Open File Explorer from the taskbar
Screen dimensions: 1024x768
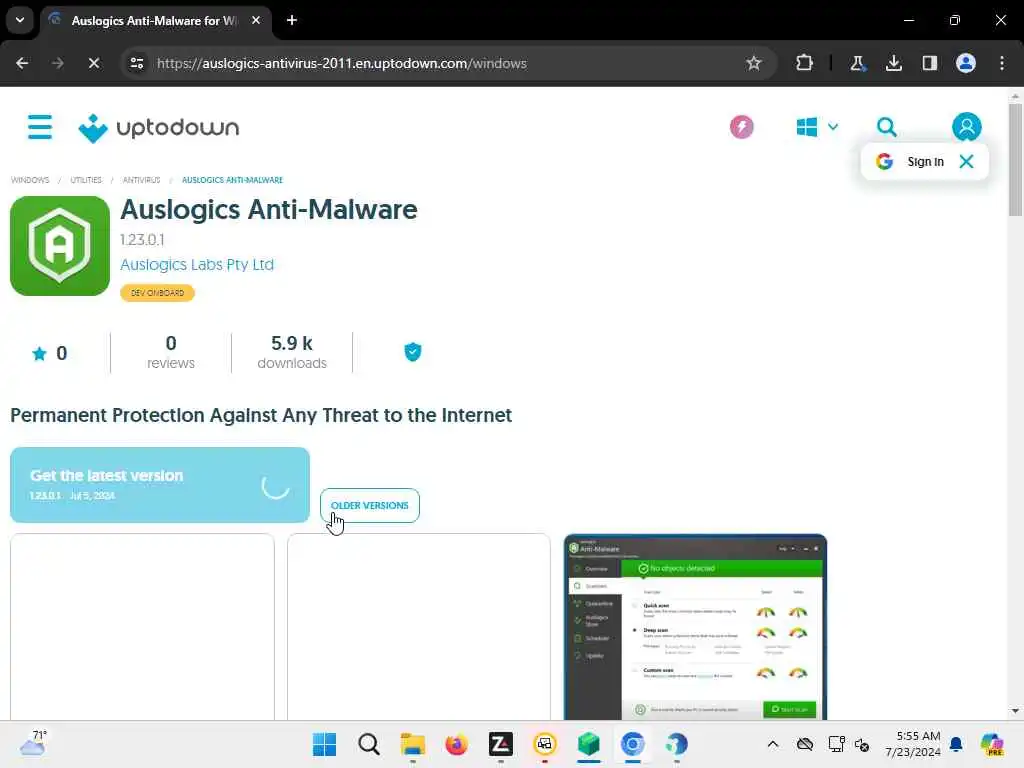(413, 744)
